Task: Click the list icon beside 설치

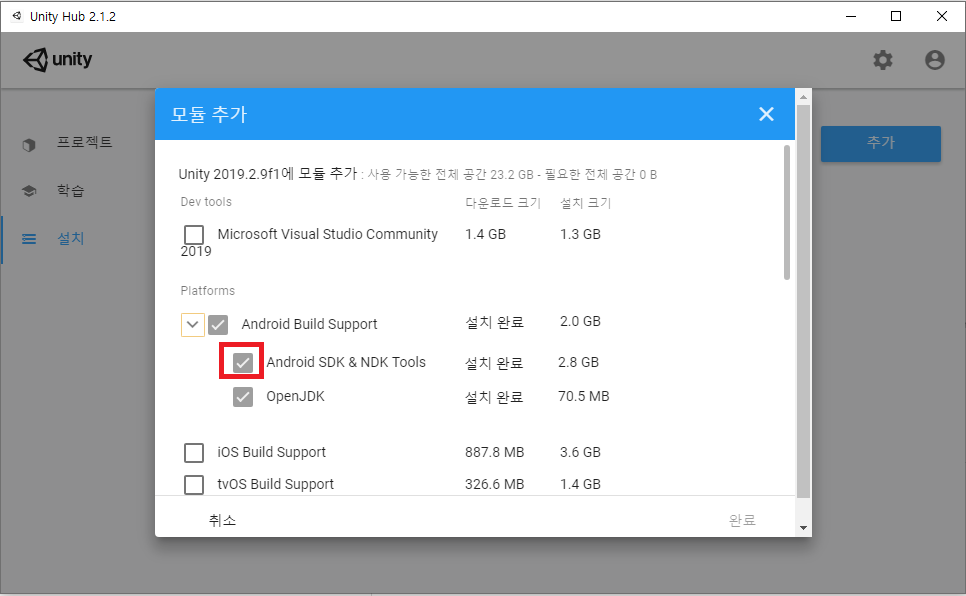Action: pos(29,239)
